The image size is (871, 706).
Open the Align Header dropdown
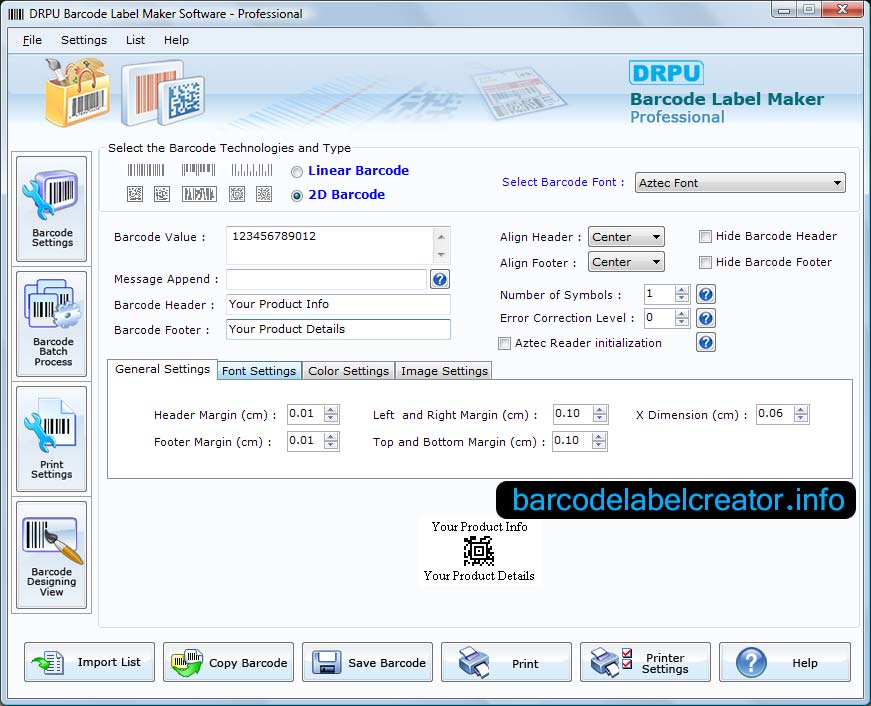point(626,237)
